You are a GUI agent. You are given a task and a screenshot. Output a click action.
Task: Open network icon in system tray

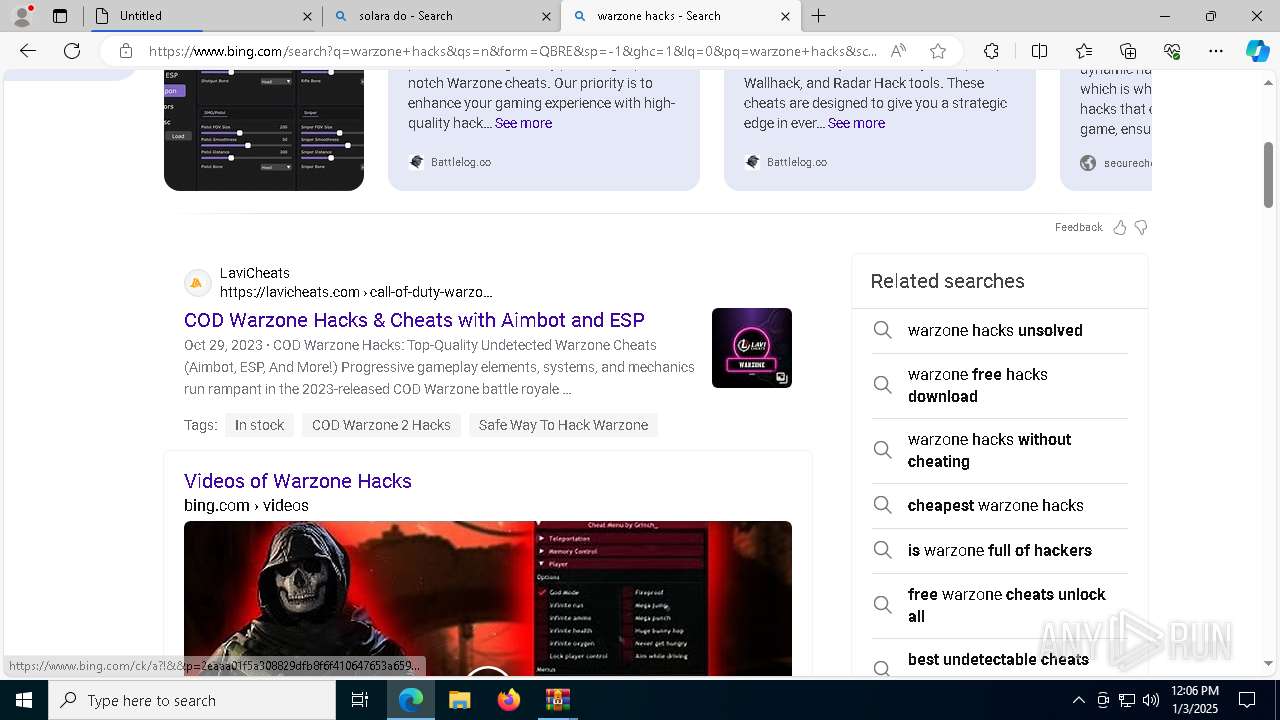pyautogui.click(x=1127, y=700)
